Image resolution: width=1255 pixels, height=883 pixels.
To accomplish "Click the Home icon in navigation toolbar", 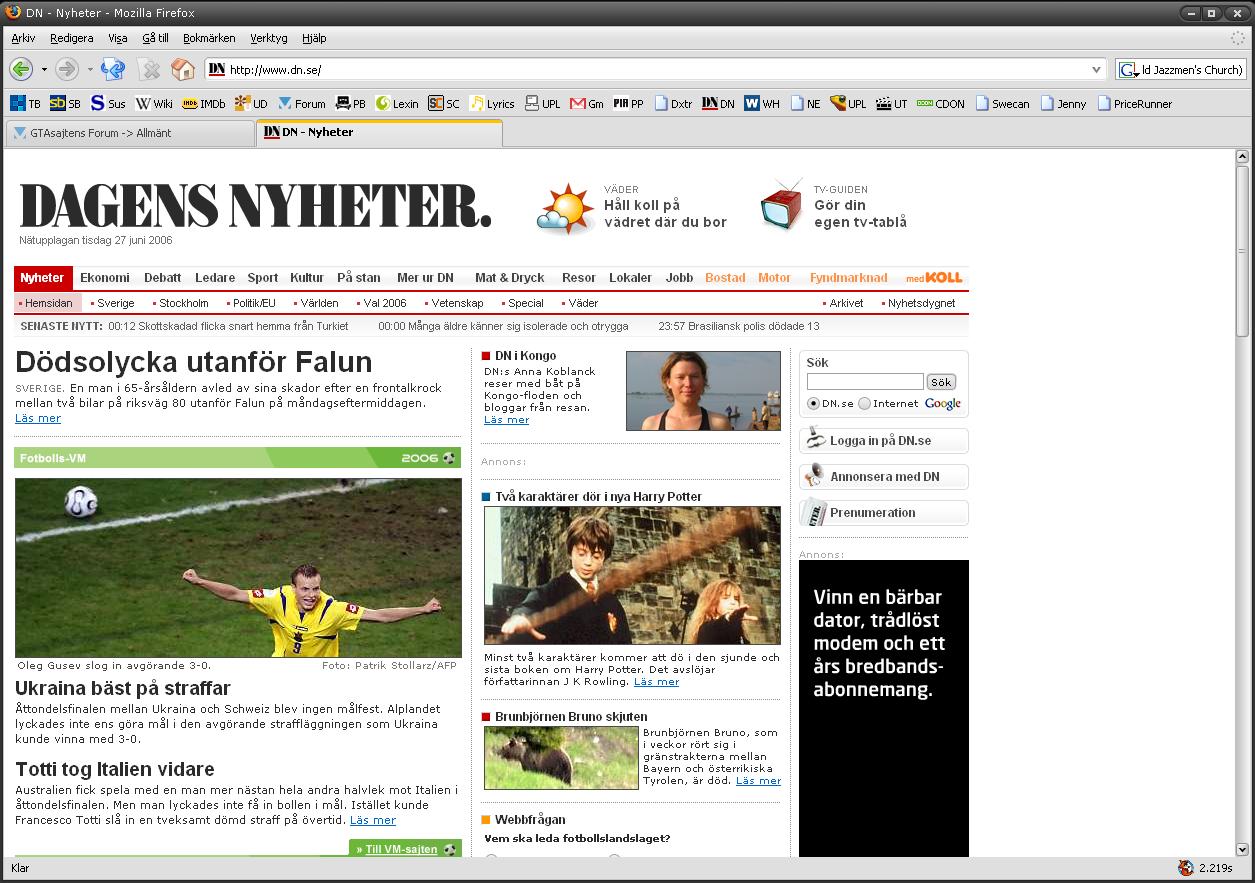I will [182, 69].
